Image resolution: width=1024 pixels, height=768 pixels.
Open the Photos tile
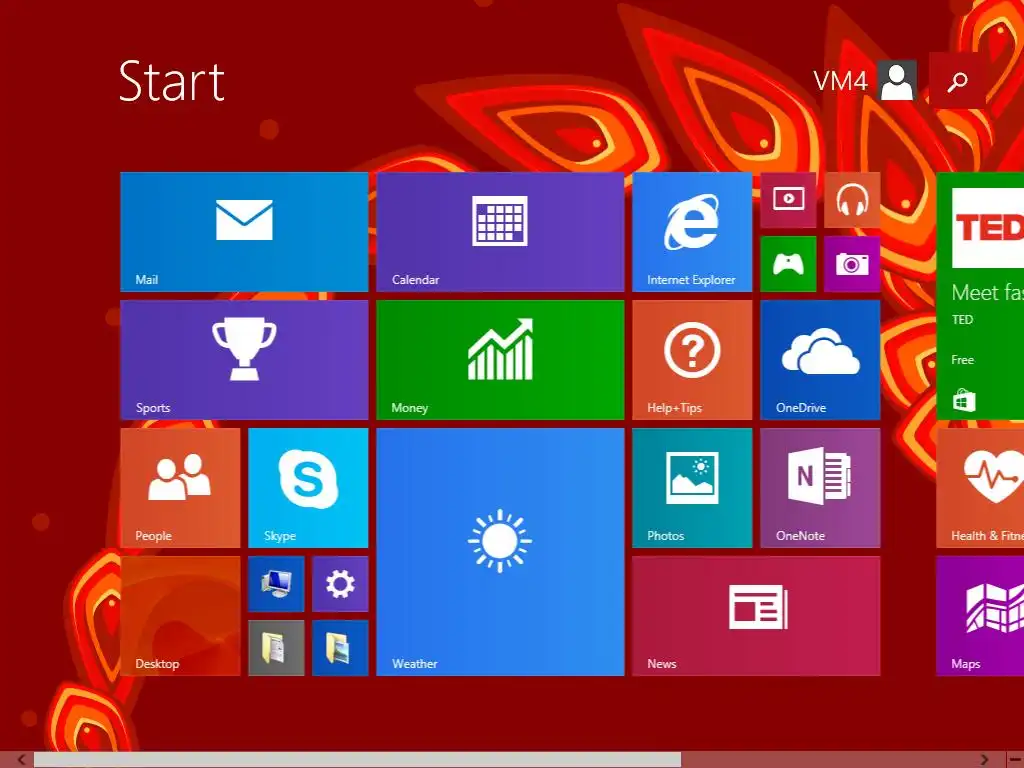pyautogui.click(x=692, y=488)
